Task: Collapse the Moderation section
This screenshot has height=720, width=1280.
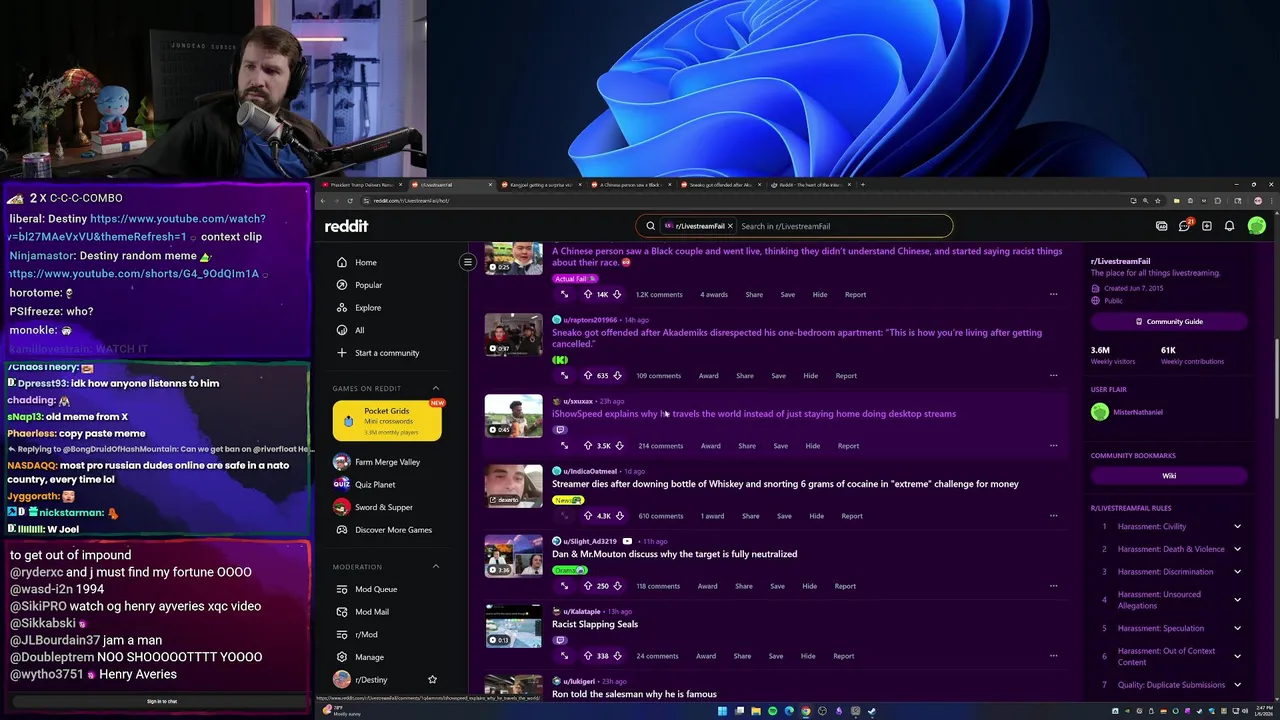Action: pyautogui.click(x=435, y=567)
